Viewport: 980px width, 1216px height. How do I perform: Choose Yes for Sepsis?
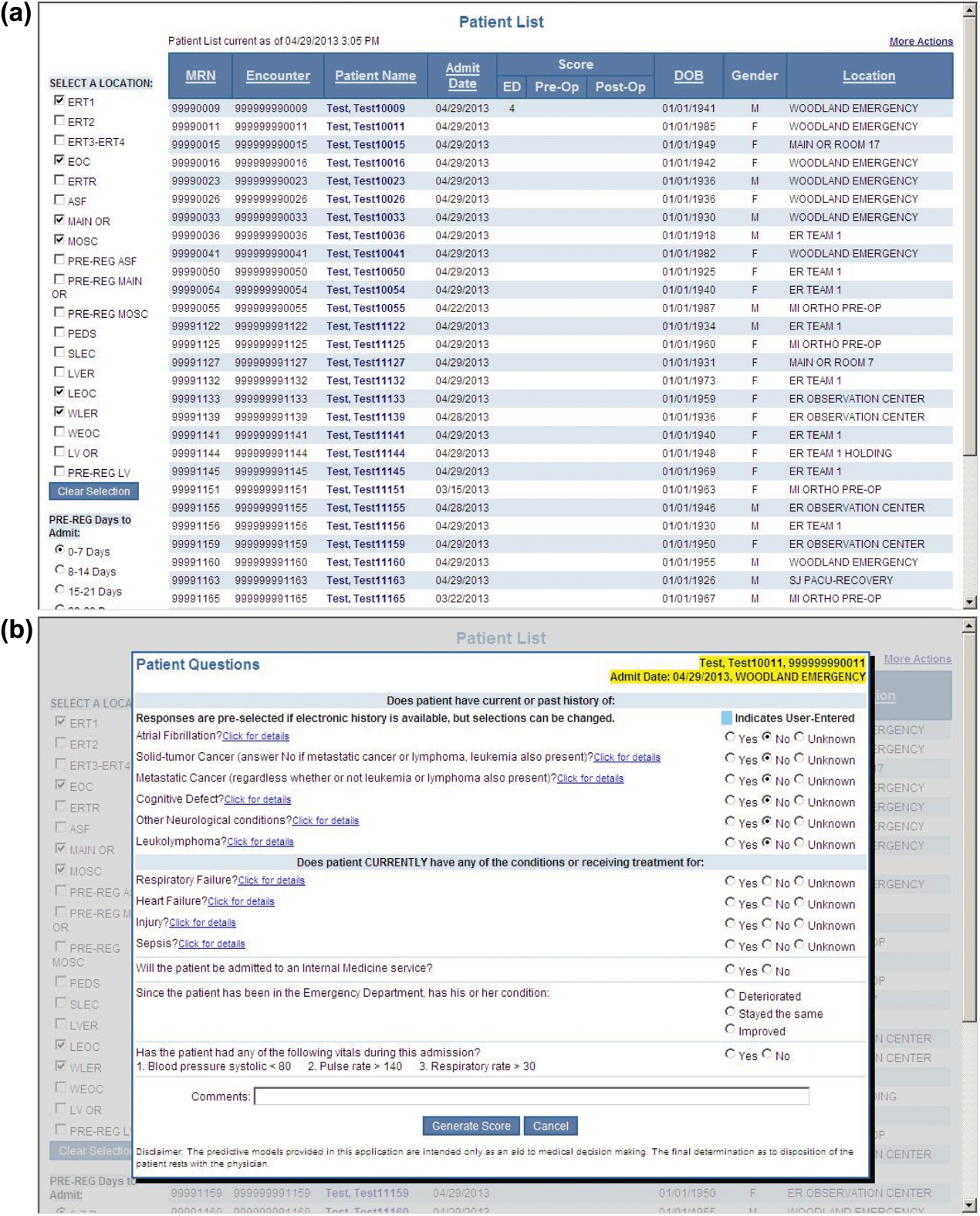(730, 945)
